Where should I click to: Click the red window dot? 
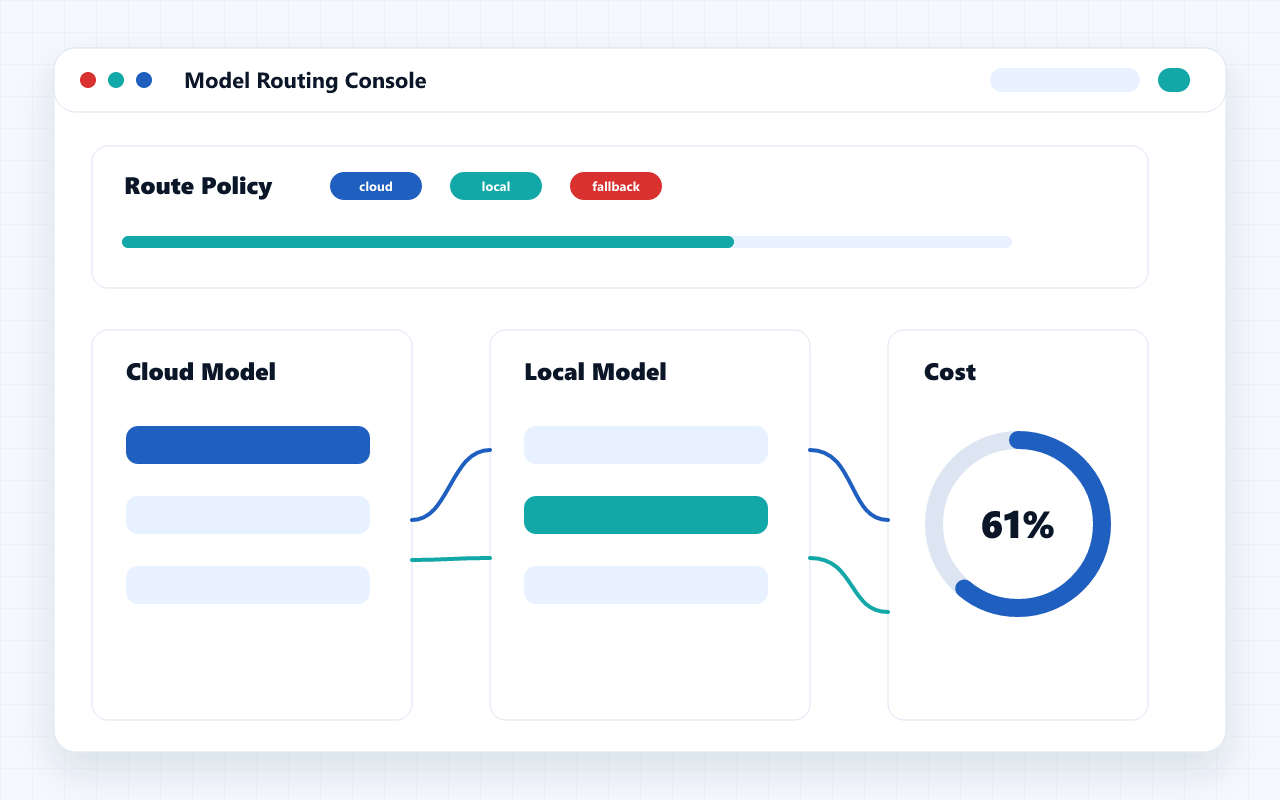(88, 80)
